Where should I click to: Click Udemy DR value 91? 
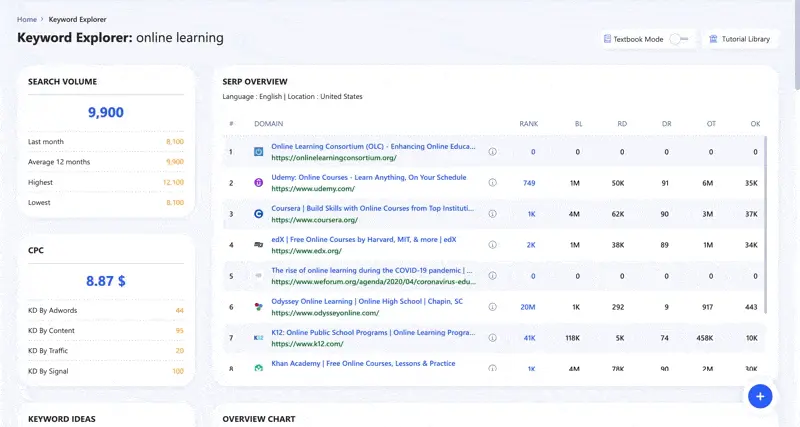(665, 183)
